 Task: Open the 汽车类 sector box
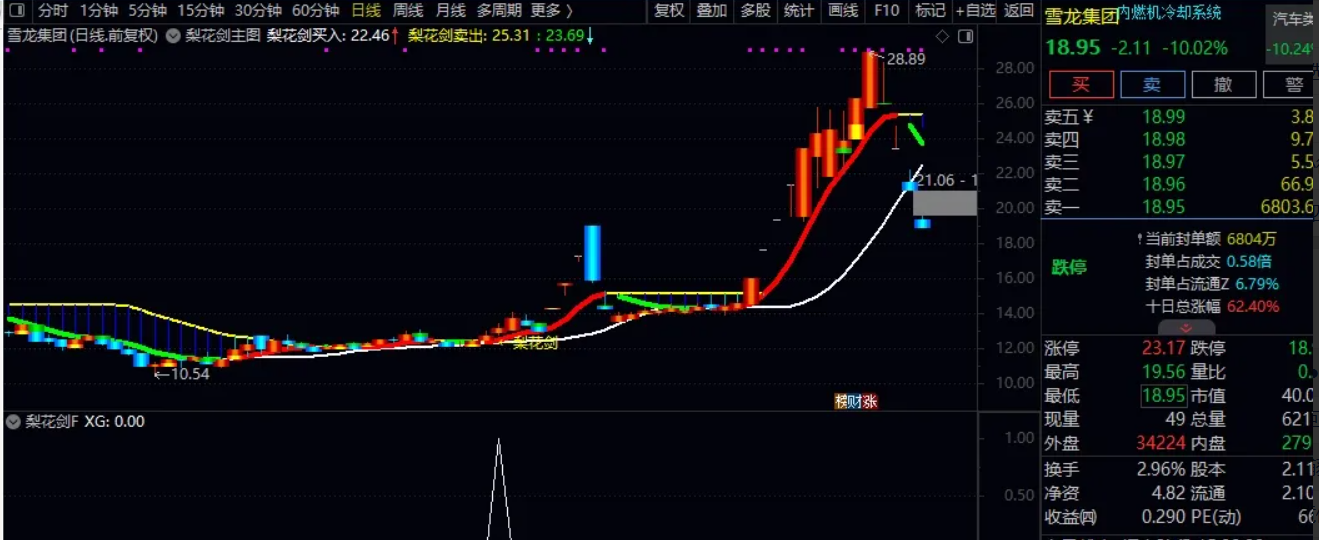(x=1292, y=33)
